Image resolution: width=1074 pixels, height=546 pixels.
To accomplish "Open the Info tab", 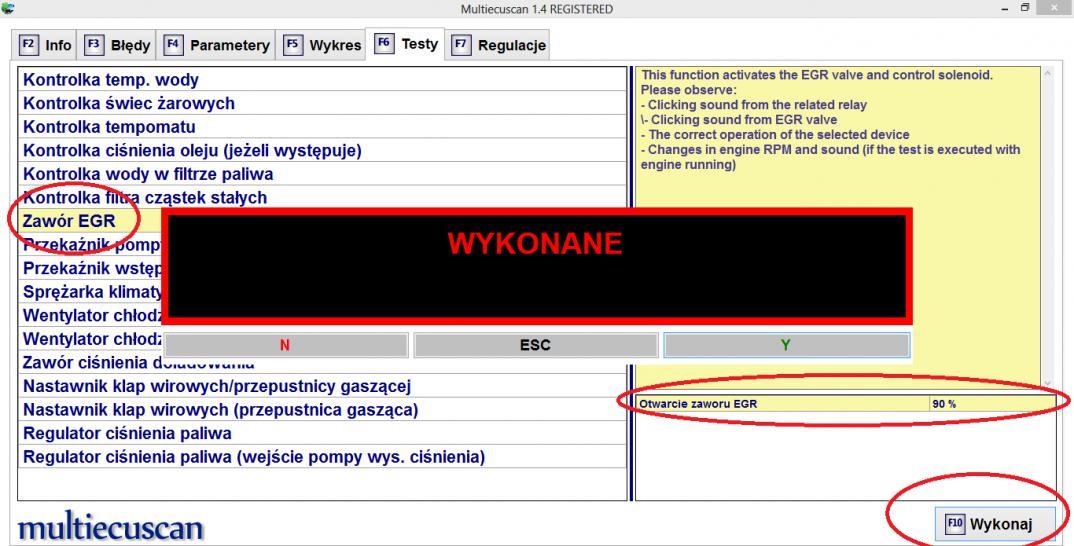I will click(45, 45).
